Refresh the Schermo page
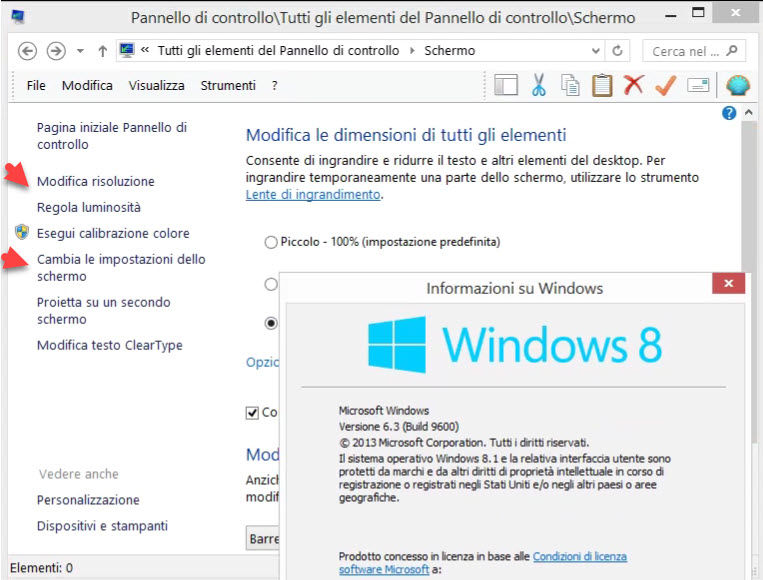 (x=617, y=51)
